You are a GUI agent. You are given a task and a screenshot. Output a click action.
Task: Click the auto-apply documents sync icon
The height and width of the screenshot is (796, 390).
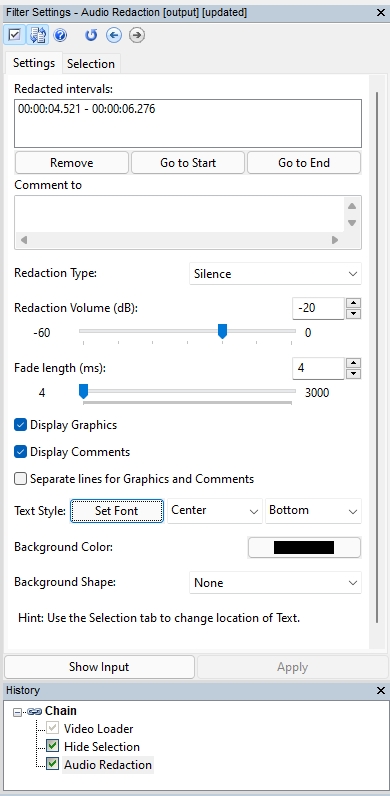point(37,35)
